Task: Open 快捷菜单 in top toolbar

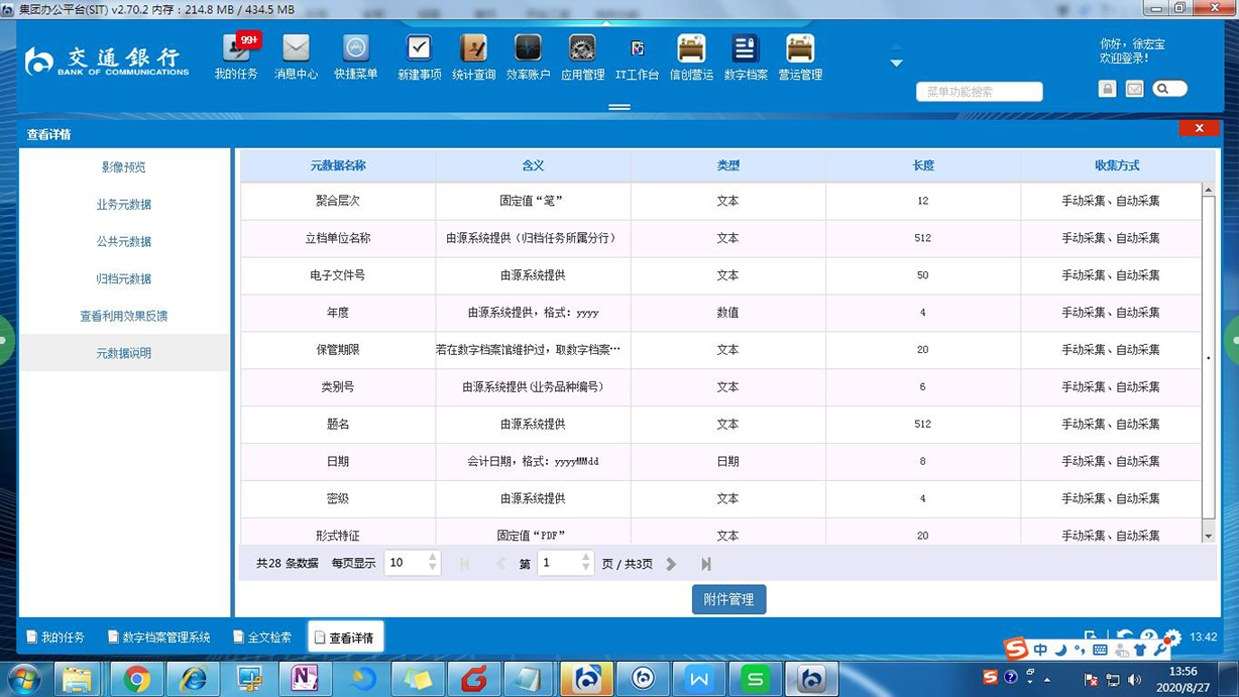Action: coord(356,57)
